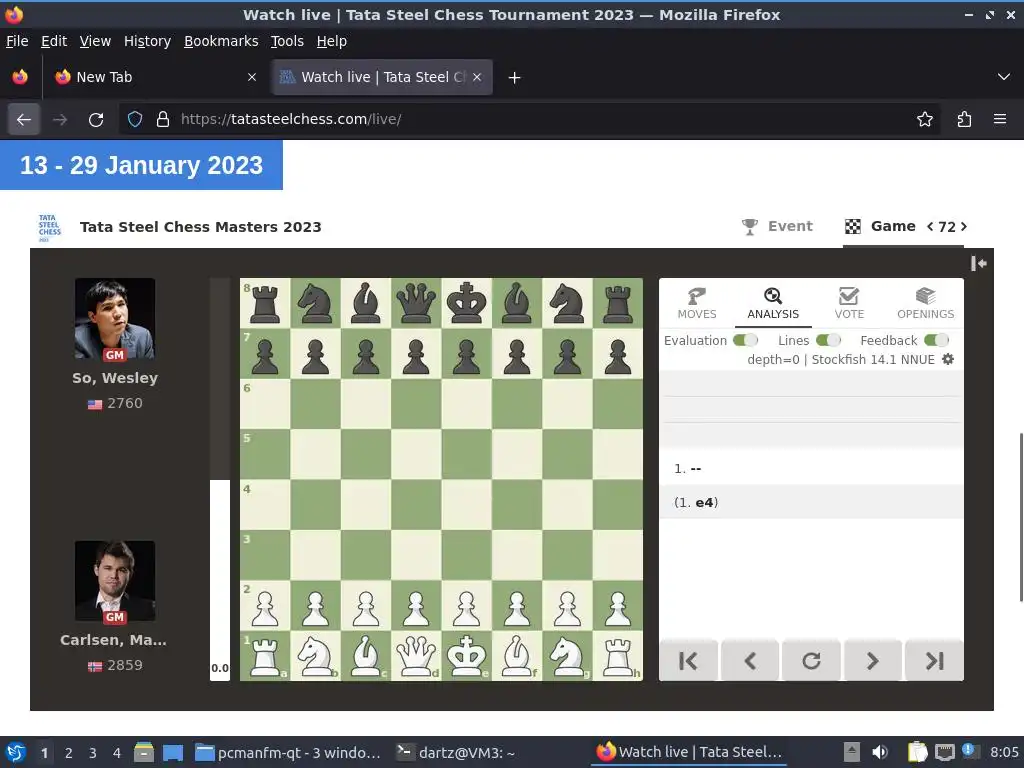Open the Openings tab

coord(925,304)
